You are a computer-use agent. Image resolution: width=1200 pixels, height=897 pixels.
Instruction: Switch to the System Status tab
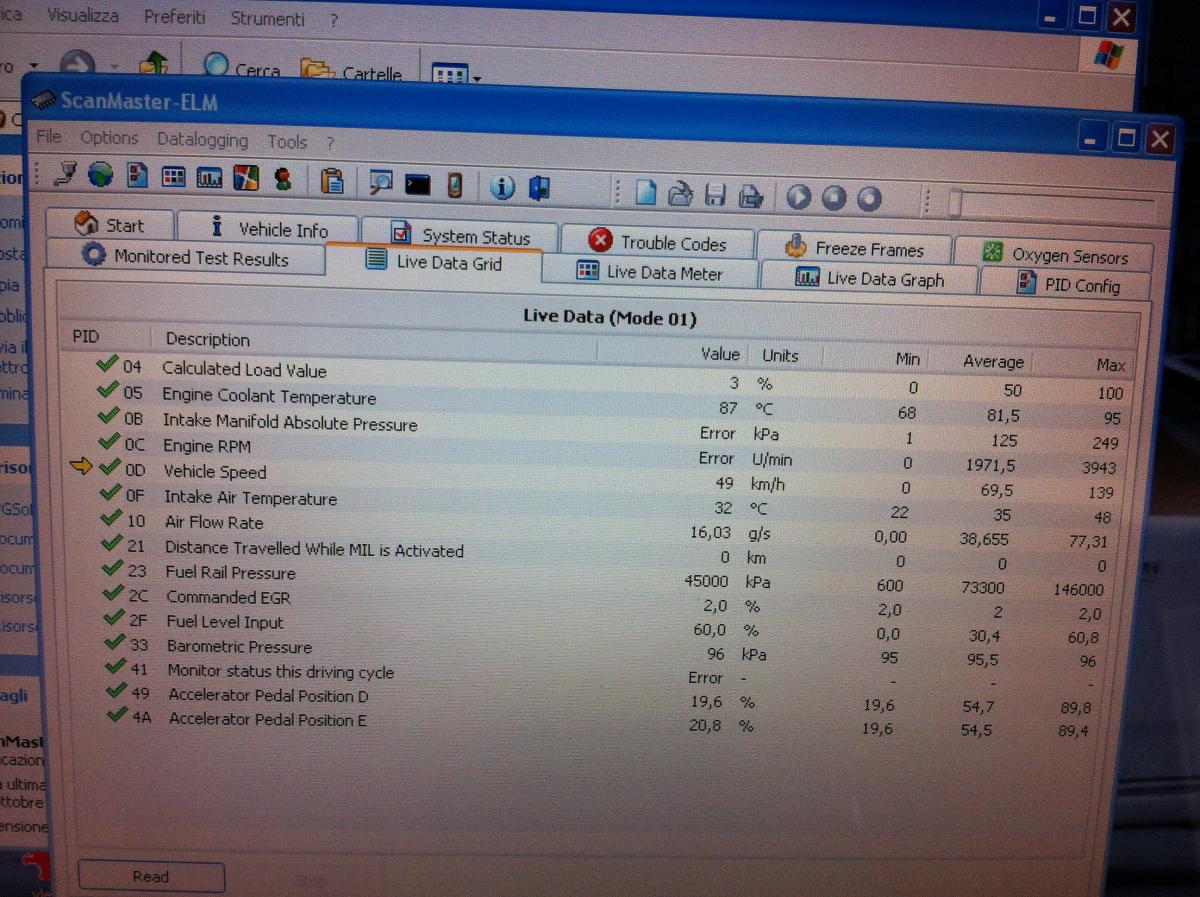[x=461, y=235]
